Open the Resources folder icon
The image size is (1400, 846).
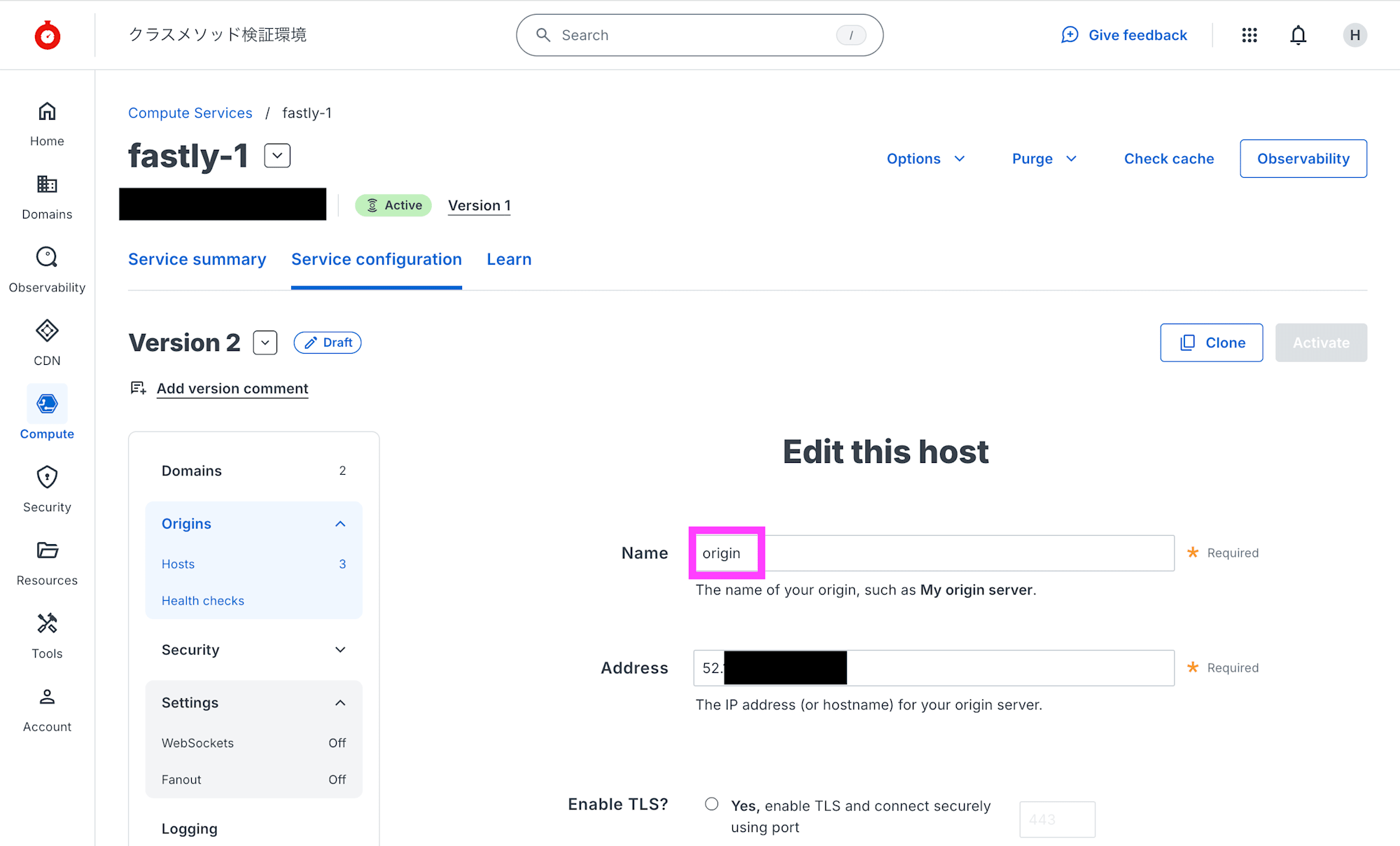pos(47,550)
